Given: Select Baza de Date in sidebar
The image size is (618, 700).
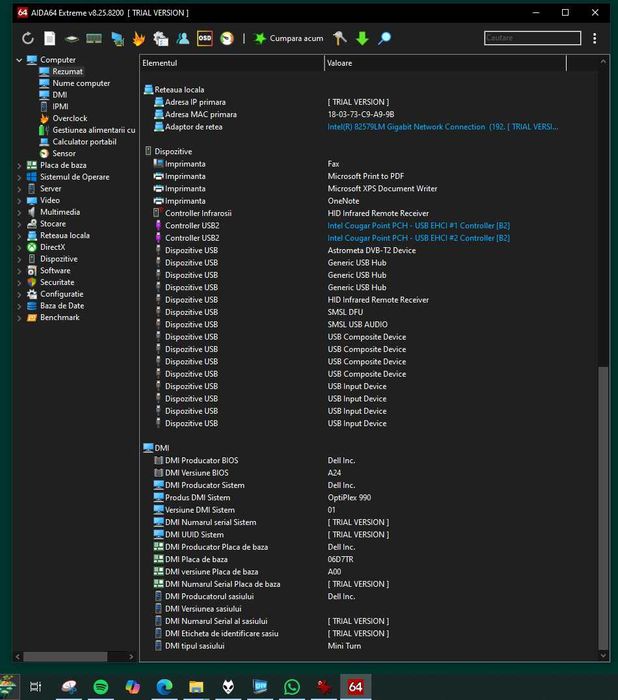Looking at the screenshot, I should point(62,306).
